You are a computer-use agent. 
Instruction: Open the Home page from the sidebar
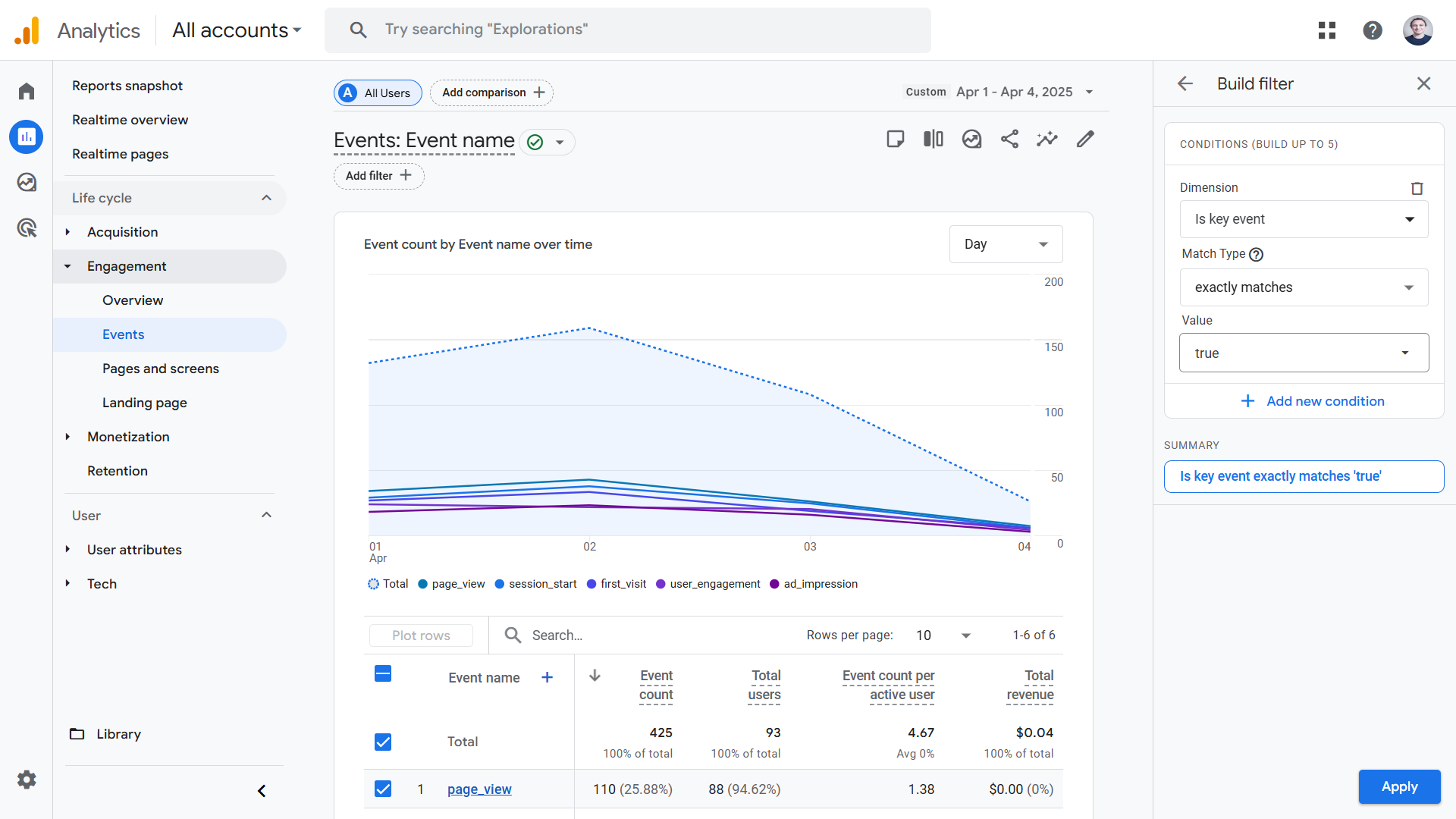(x=26, y=90)
